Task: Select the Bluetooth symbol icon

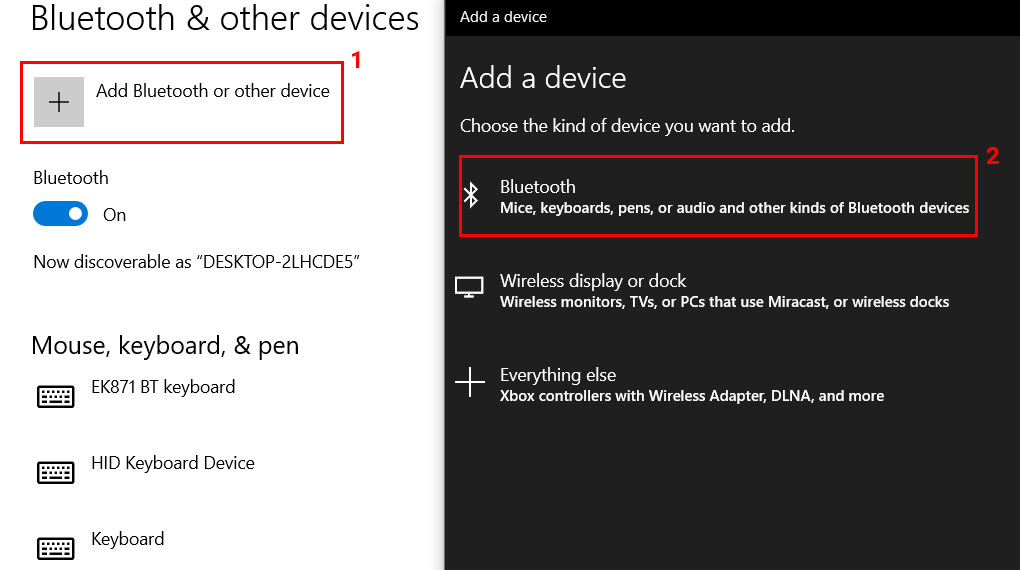Action: 471,195
